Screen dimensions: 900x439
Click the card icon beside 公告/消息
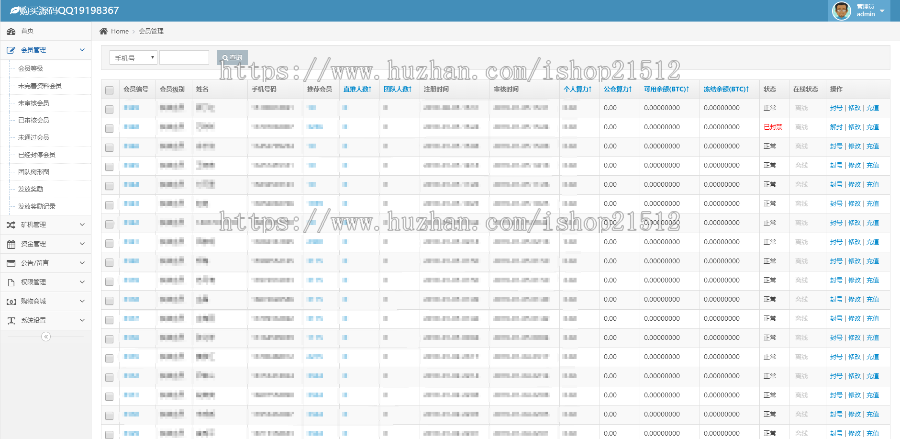pos(11,263)
